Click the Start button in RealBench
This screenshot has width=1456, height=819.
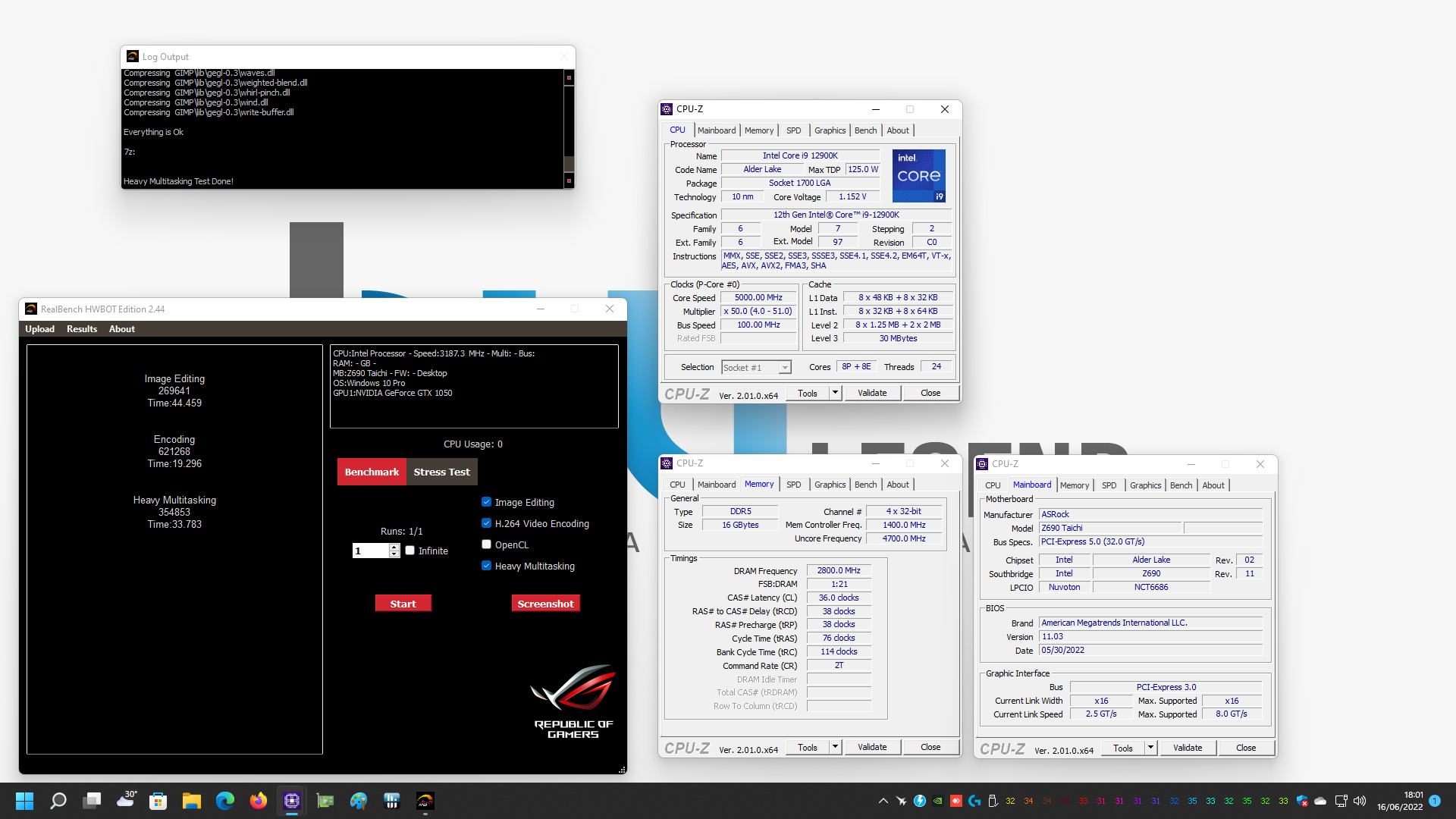pyautogui.click(x=403, y=604)
